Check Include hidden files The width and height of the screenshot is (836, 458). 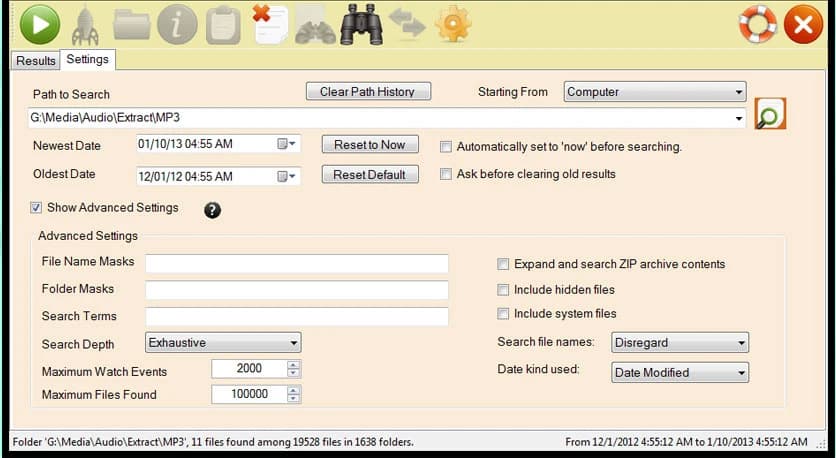(503, 290)
